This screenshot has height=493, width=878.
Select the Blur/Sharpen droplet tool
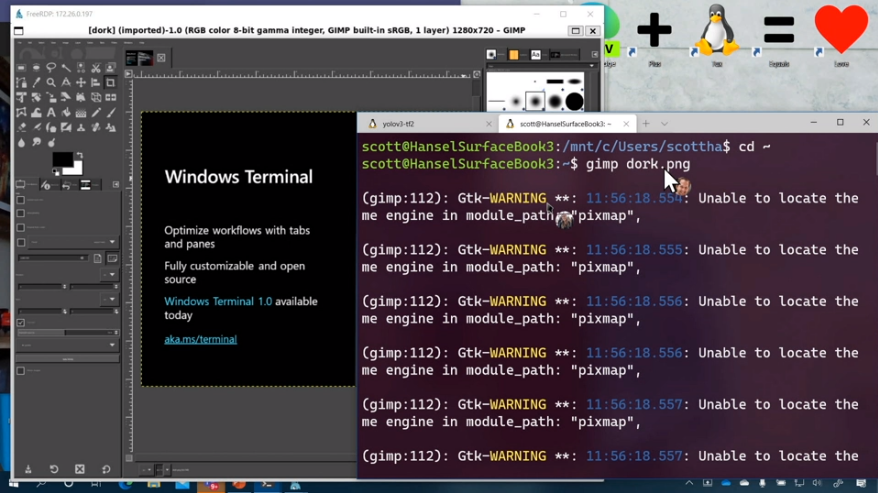tap(21, 143)
